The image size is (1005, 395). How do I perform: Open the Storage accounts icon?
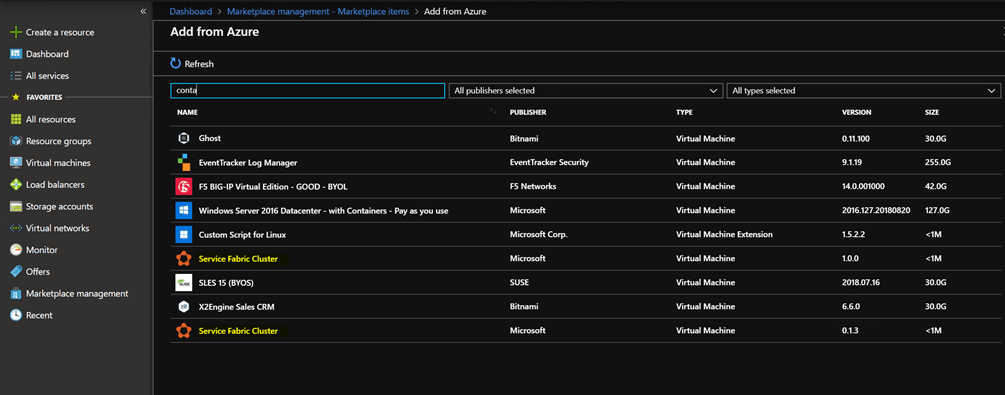tap(16, 206)
